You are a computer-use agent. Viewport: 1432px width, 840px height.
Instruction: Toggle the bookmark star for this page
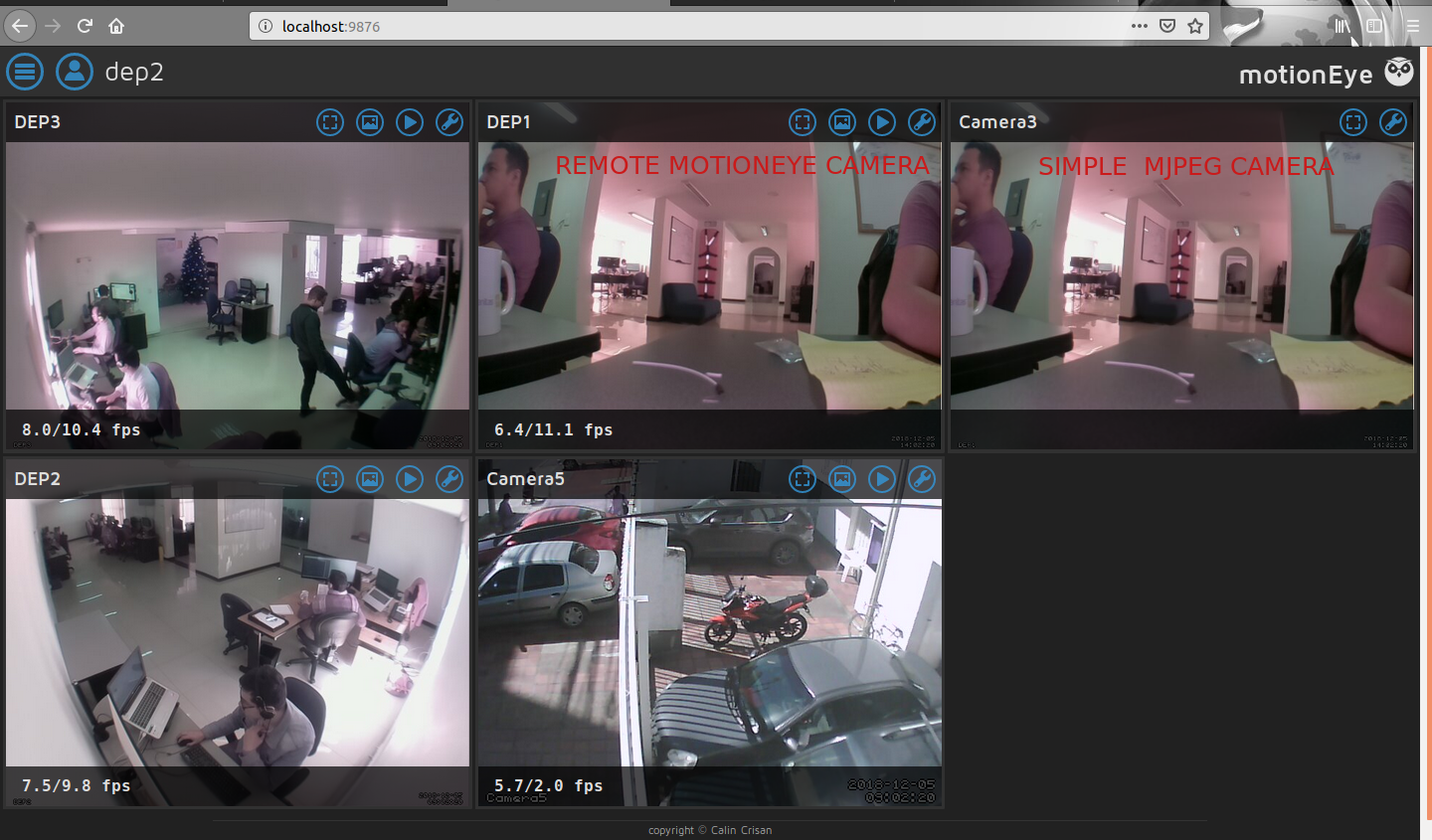[x=1194, y=27]
